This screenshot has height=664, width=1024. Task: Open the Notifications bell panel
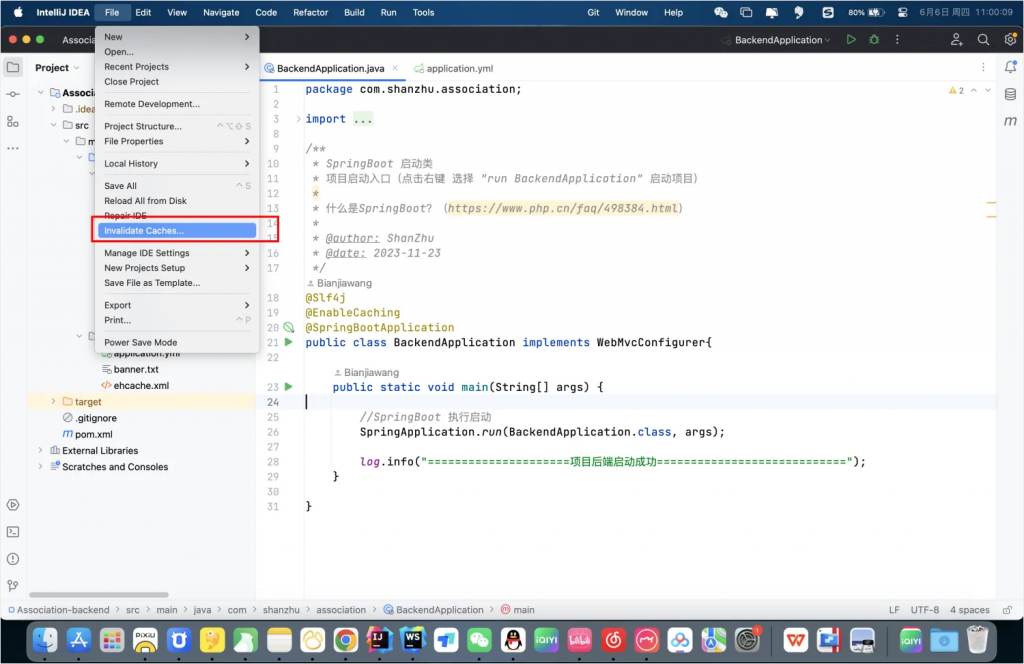point(1010,67)
